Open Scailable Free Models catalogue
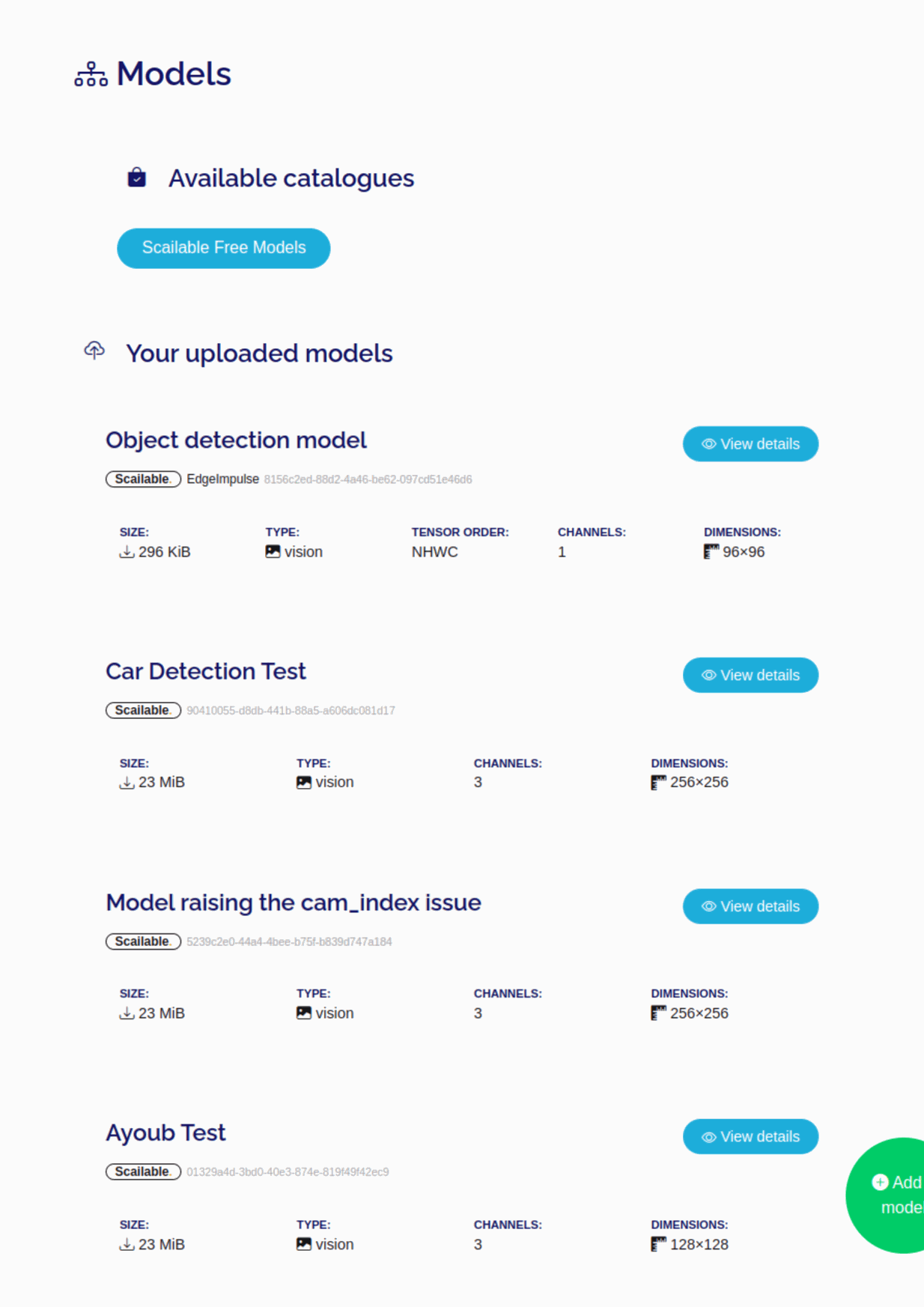Screen dimensions: 924x1307 [x=224, y=248]
